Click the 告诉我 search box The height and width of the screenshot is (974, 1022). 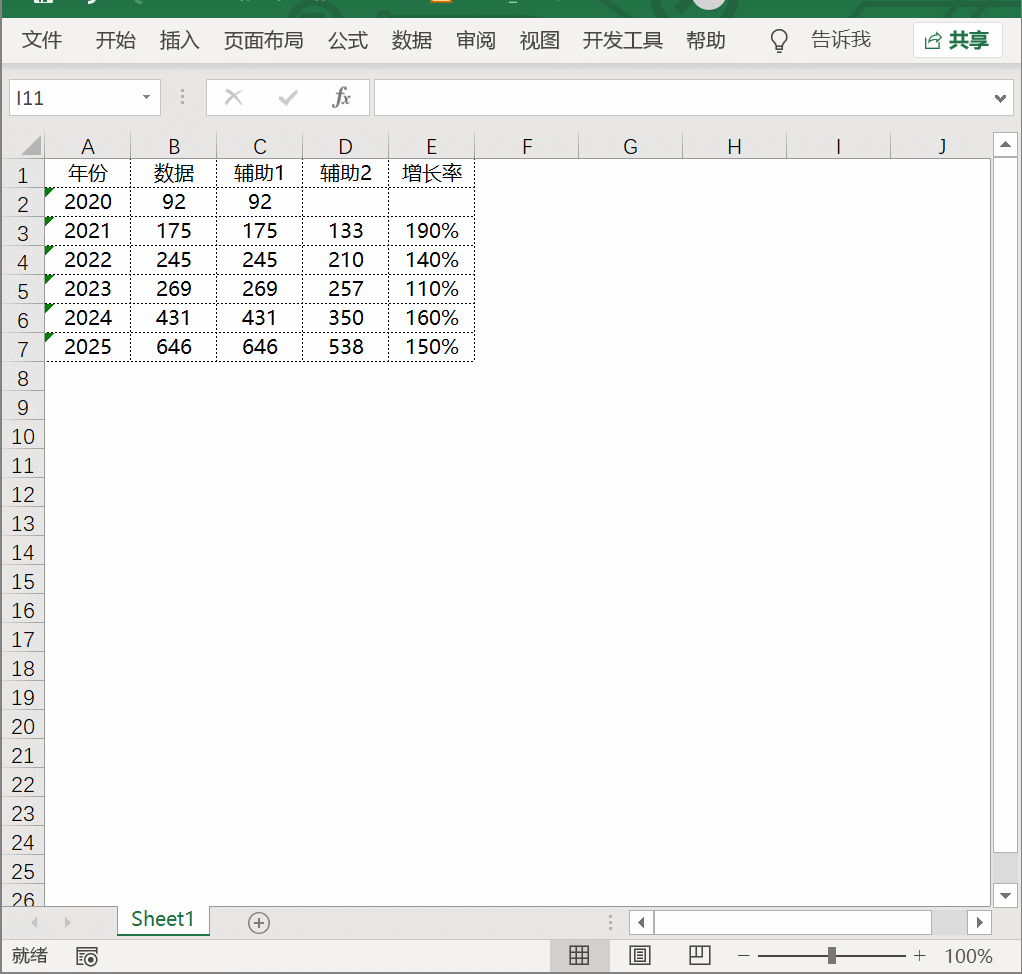(x=841, y=40)
